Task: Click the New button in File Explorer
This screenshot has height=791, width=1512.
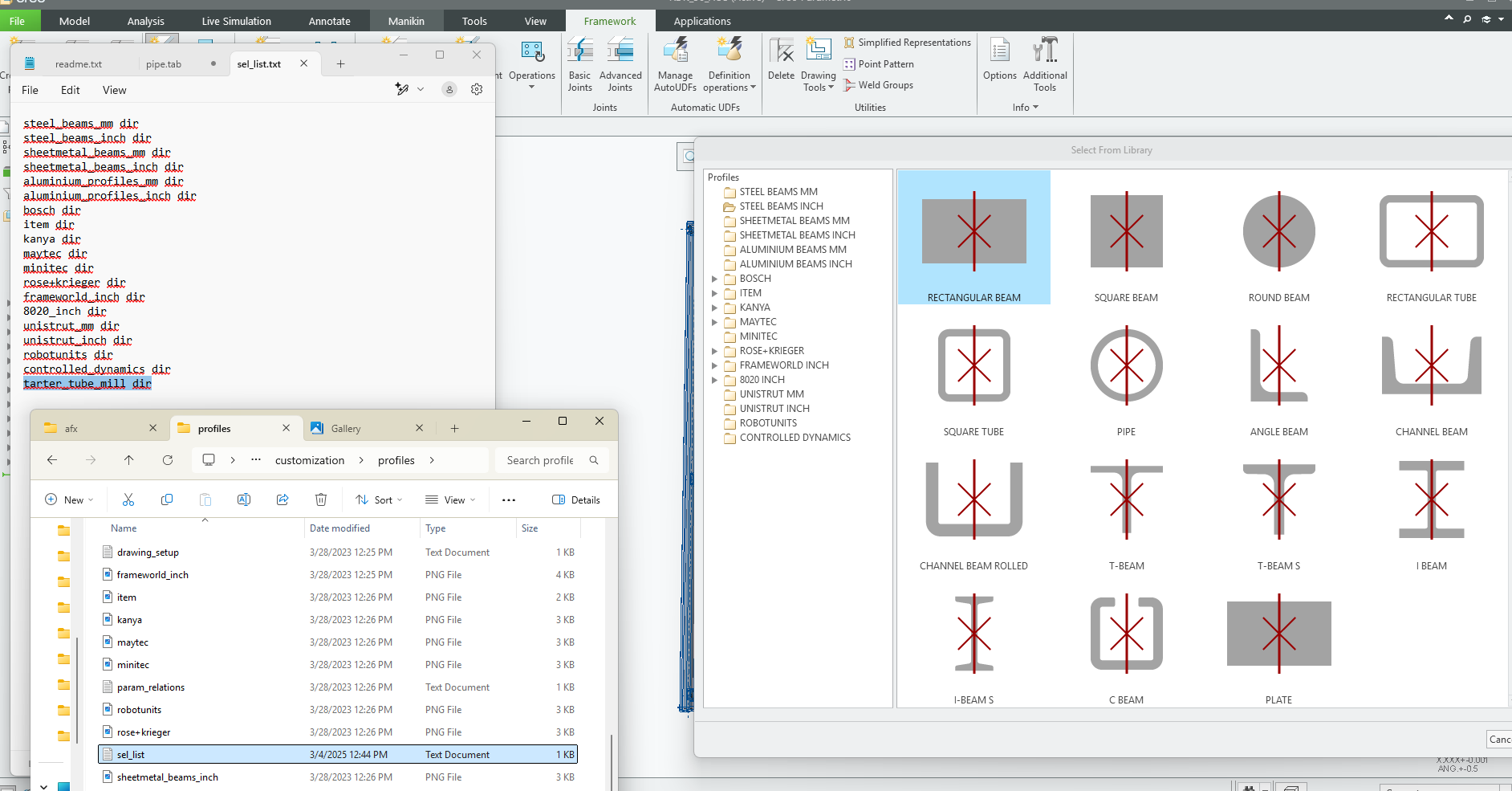Action: [68, 499]
